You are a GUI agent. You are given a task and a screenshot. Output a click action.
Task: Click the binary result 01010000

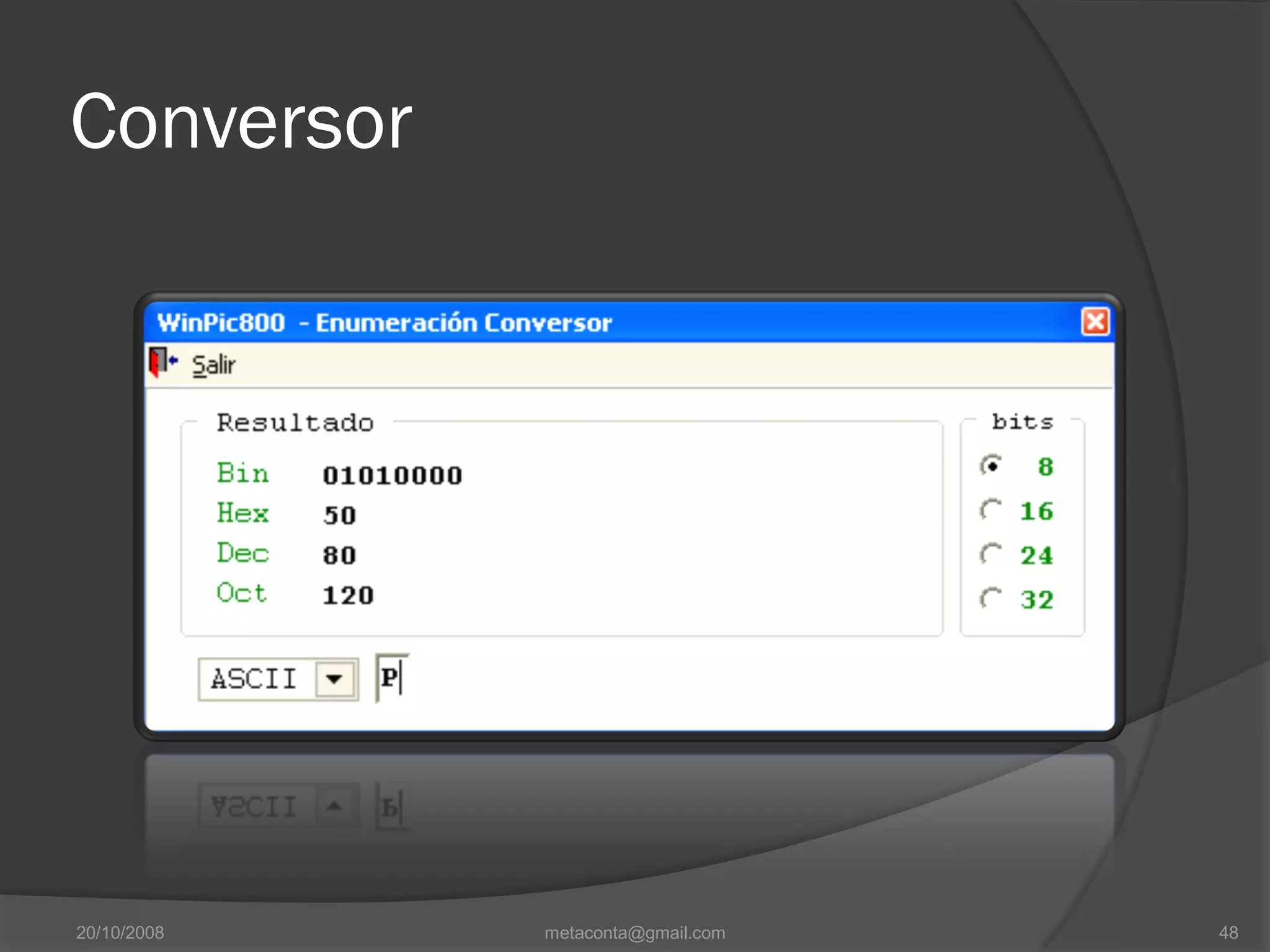[x=393, y=476]
